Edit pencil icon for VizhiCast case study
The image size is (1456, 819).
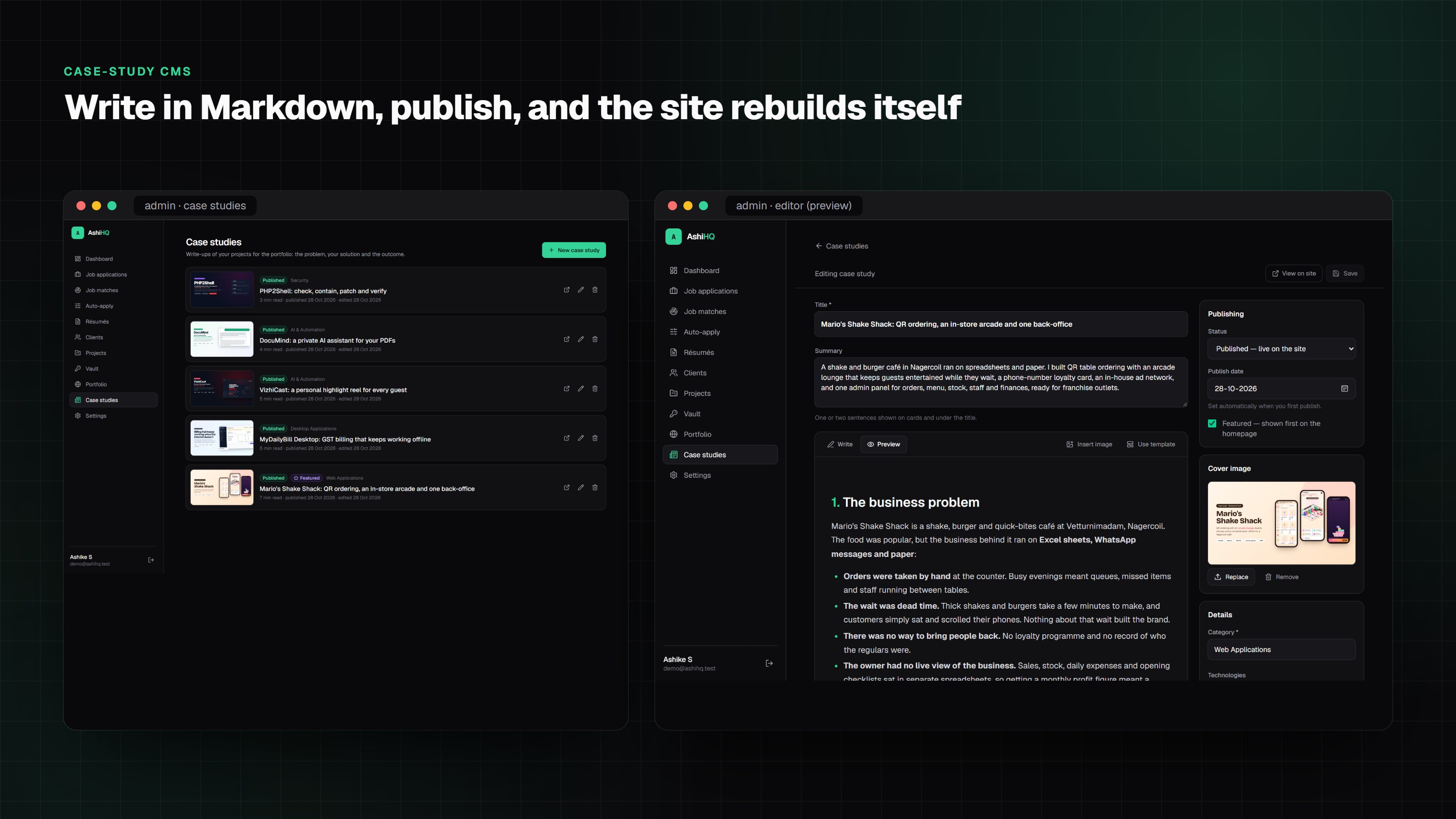point(581,389)
